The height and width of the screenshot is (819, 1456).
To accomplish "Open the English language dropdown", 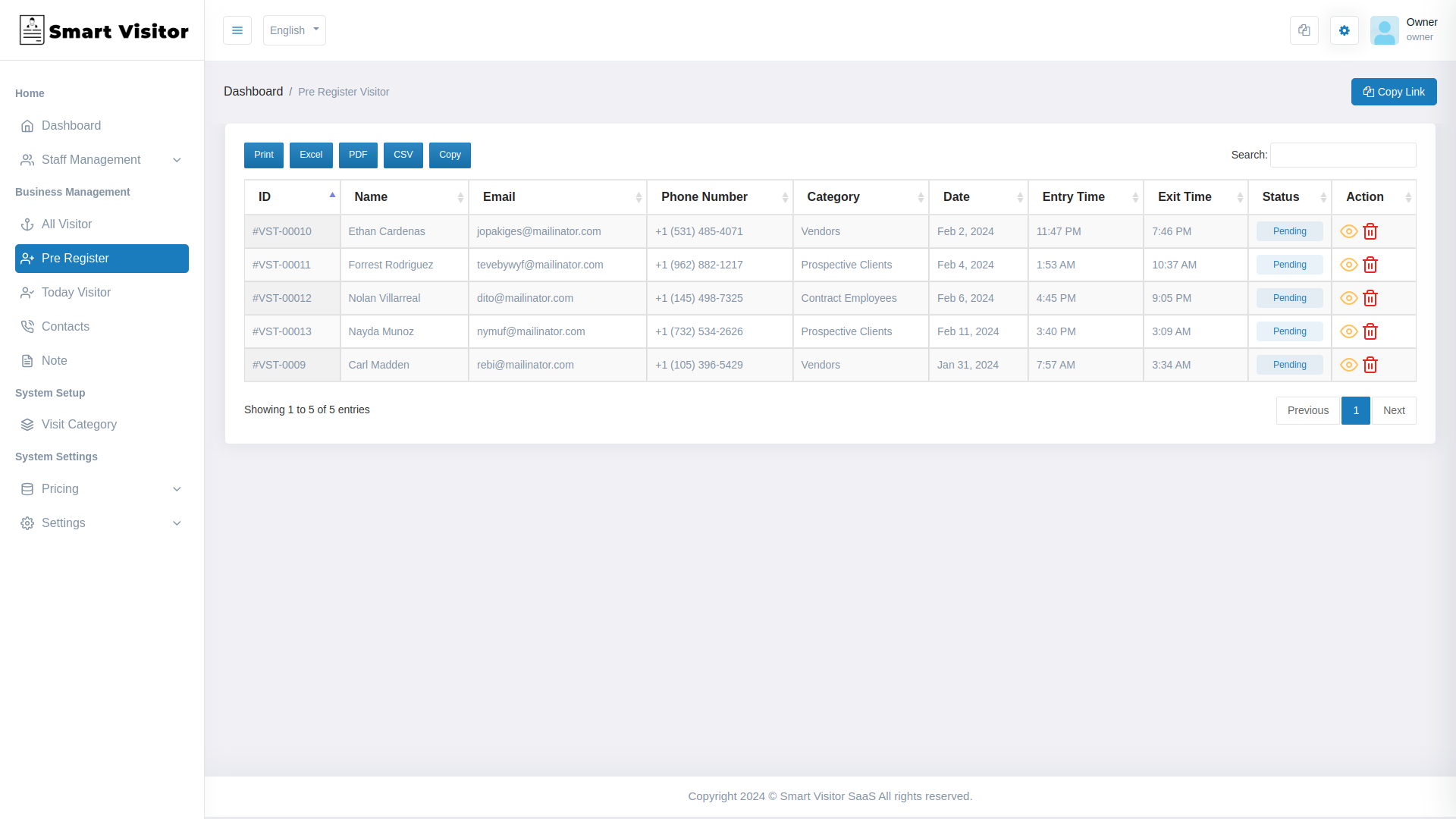I will [294, 30].
